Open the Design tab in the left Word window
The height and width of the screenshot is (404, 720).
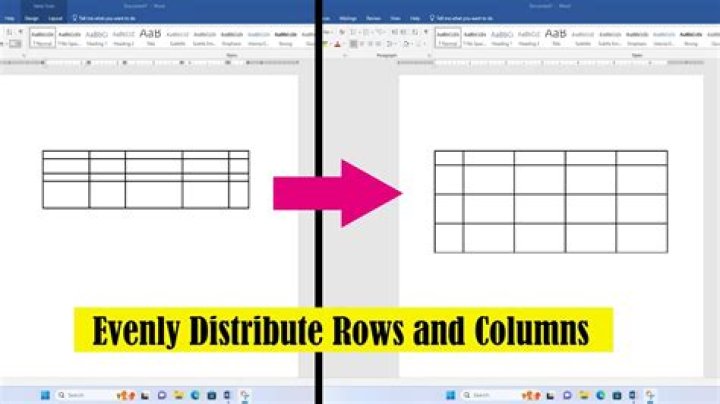point(32,18)
